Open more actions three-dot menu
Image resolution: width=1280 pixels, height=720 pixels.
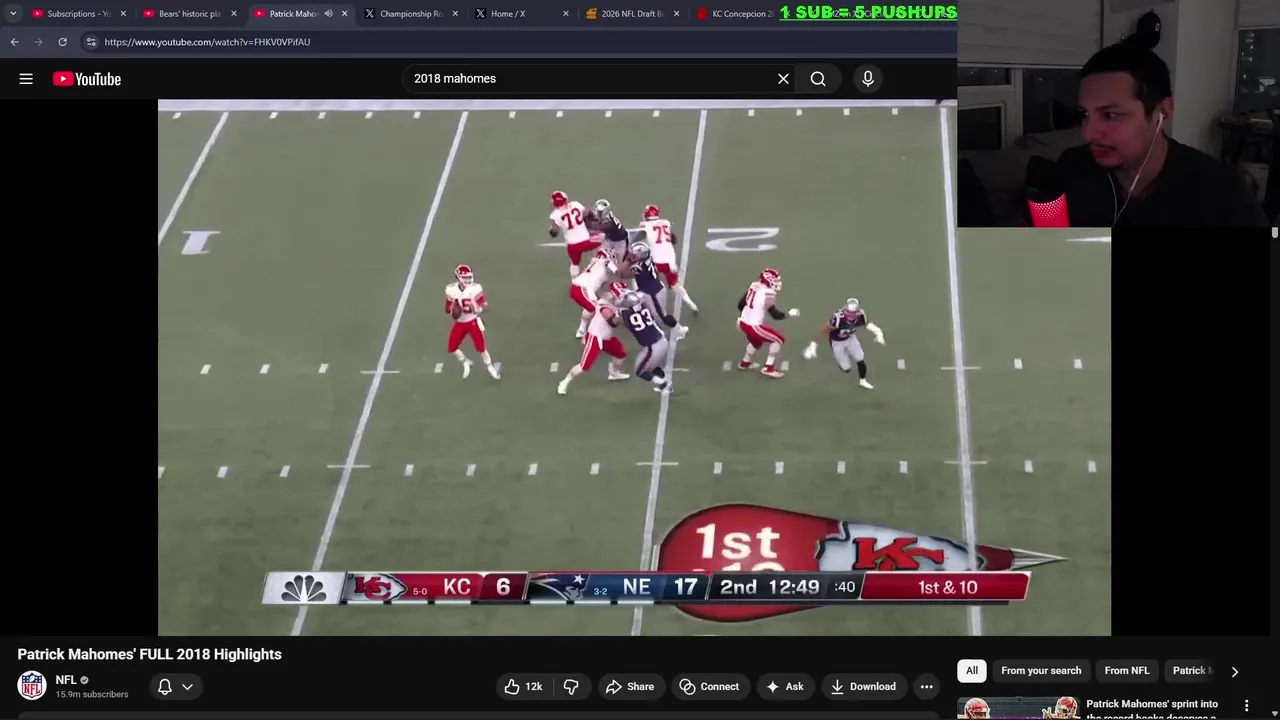pyautogui.click(x=927, y=686)
